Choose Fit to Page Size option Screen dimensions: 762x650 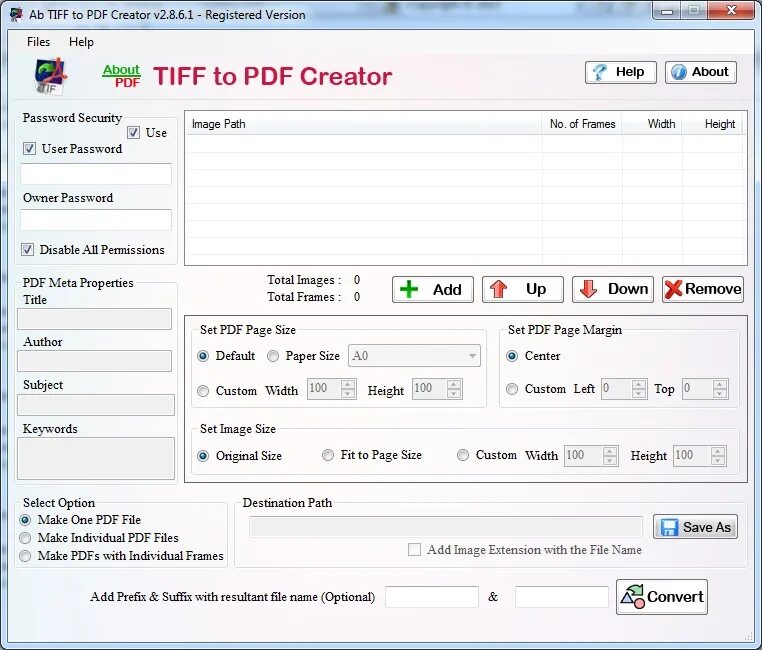[328, 455]
